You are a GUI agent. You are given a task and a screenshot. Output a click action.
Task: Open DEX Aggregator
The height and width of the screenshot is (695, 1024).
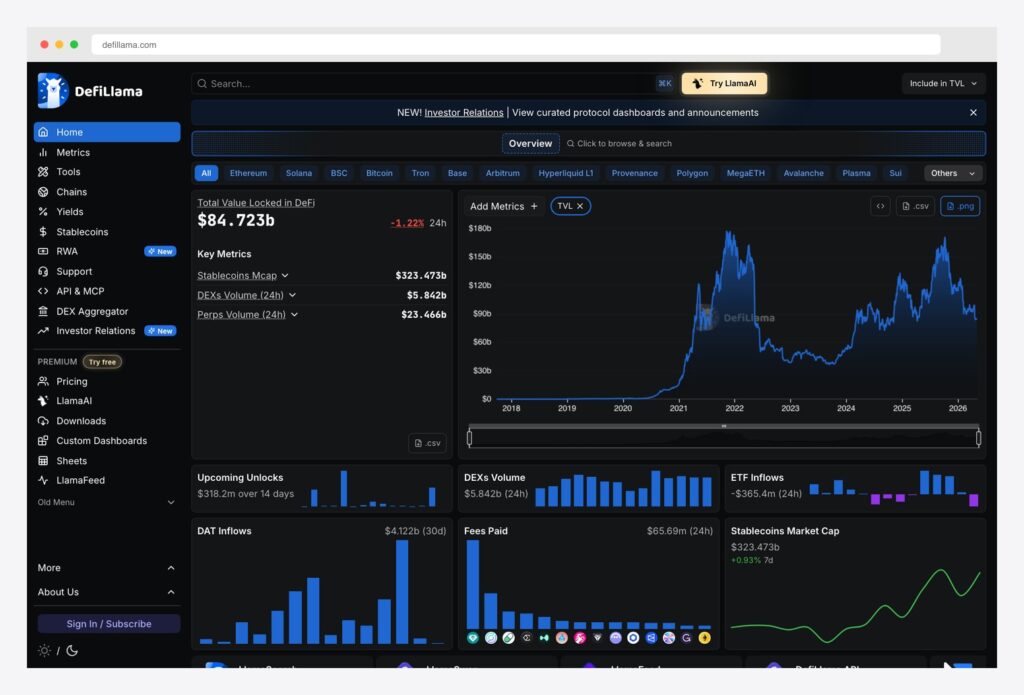[106, 311]
